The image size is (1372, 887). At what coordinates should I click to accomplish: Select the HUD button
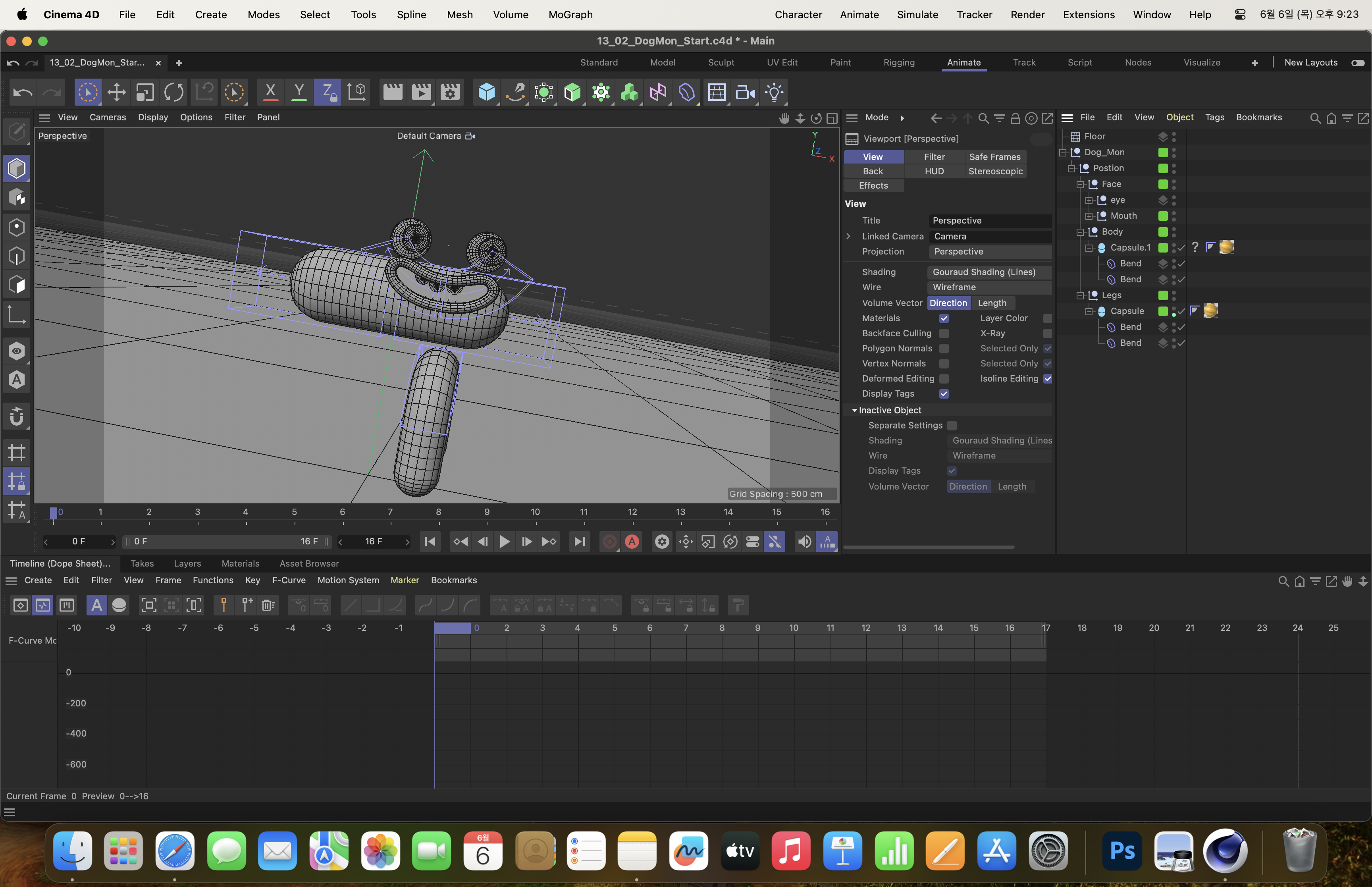tap(934, 171)
